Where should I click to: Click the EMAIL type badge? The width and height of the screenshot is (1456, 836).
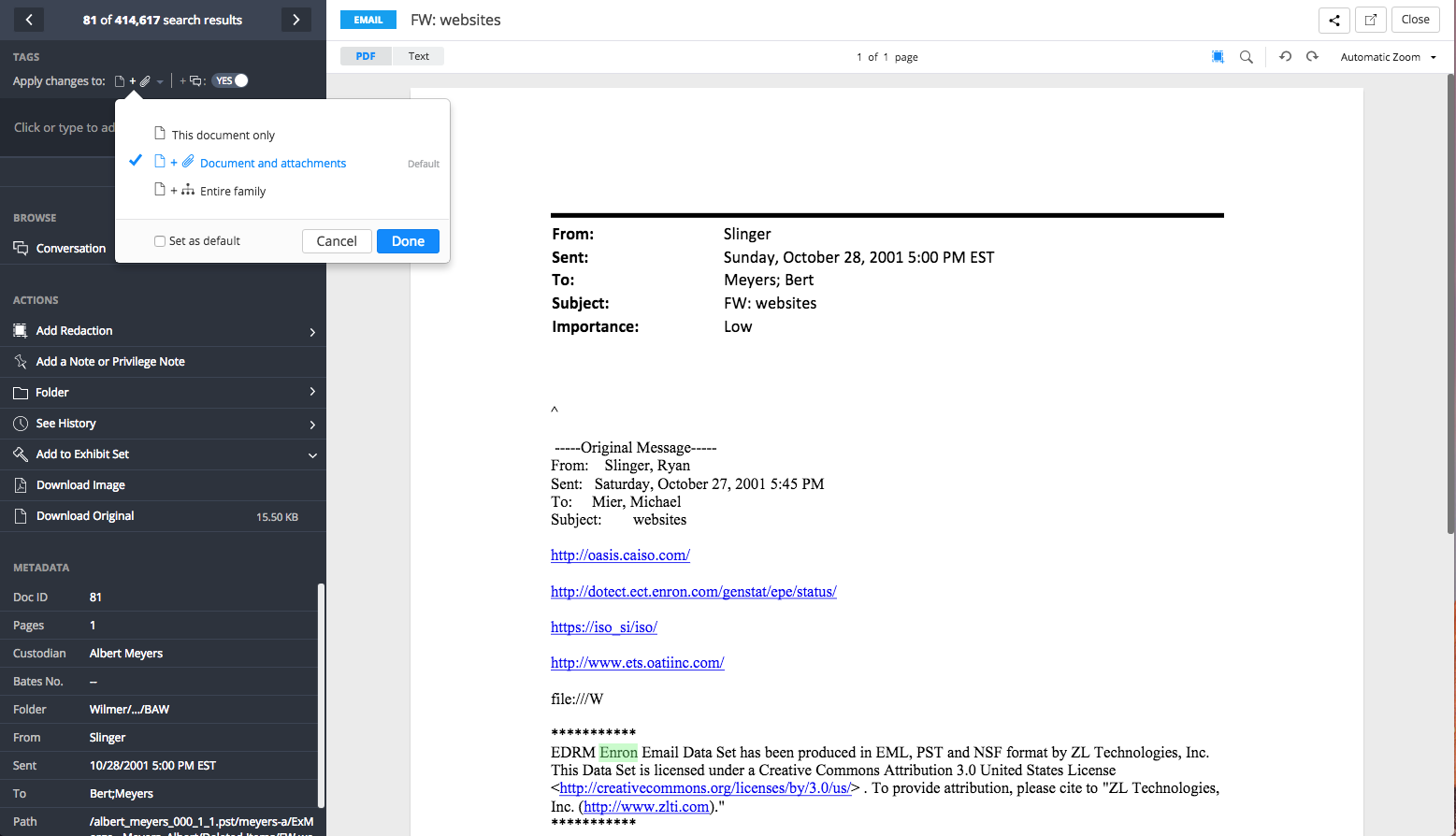click(x=368, y=20)
